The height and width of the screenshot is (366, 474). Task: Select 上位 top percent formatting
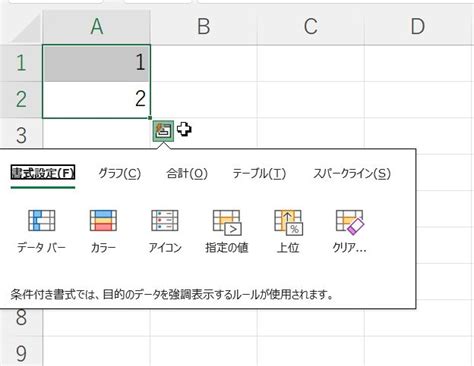tap(288, 231)
